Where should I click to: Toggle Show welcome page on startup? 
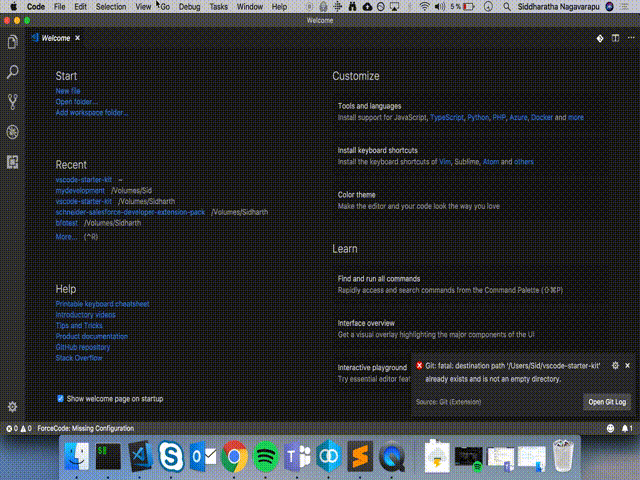[x=60, y=399]
